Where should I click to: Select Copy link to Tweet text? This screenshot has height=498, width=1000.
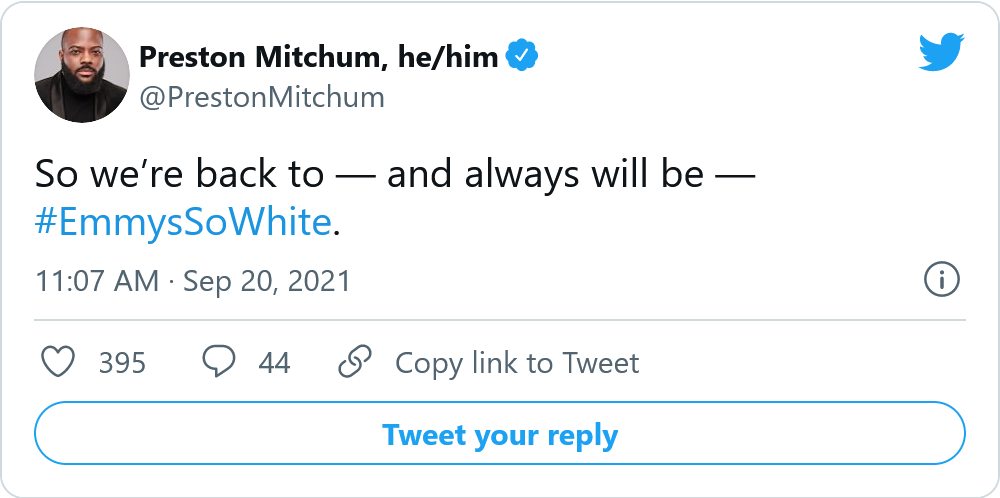coord(517,362)
